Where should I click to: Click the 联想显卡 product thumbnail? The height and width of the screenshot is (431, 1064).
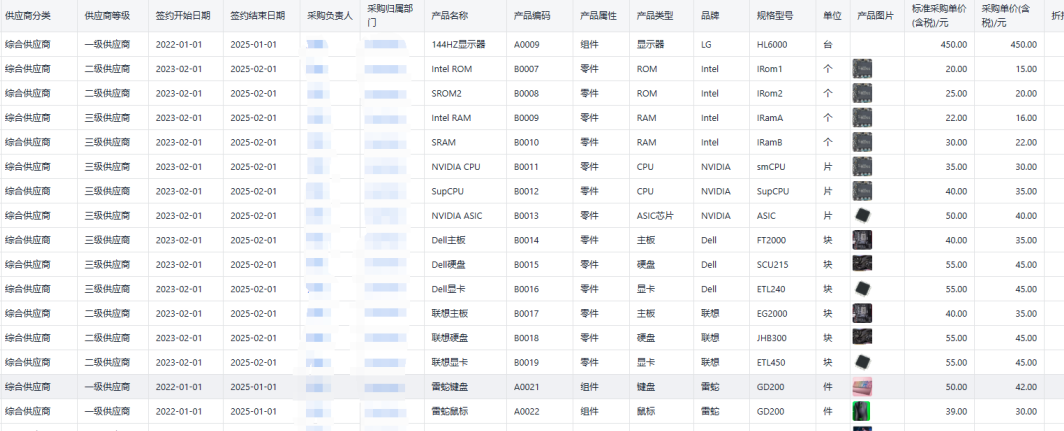(x=861, y=362)
